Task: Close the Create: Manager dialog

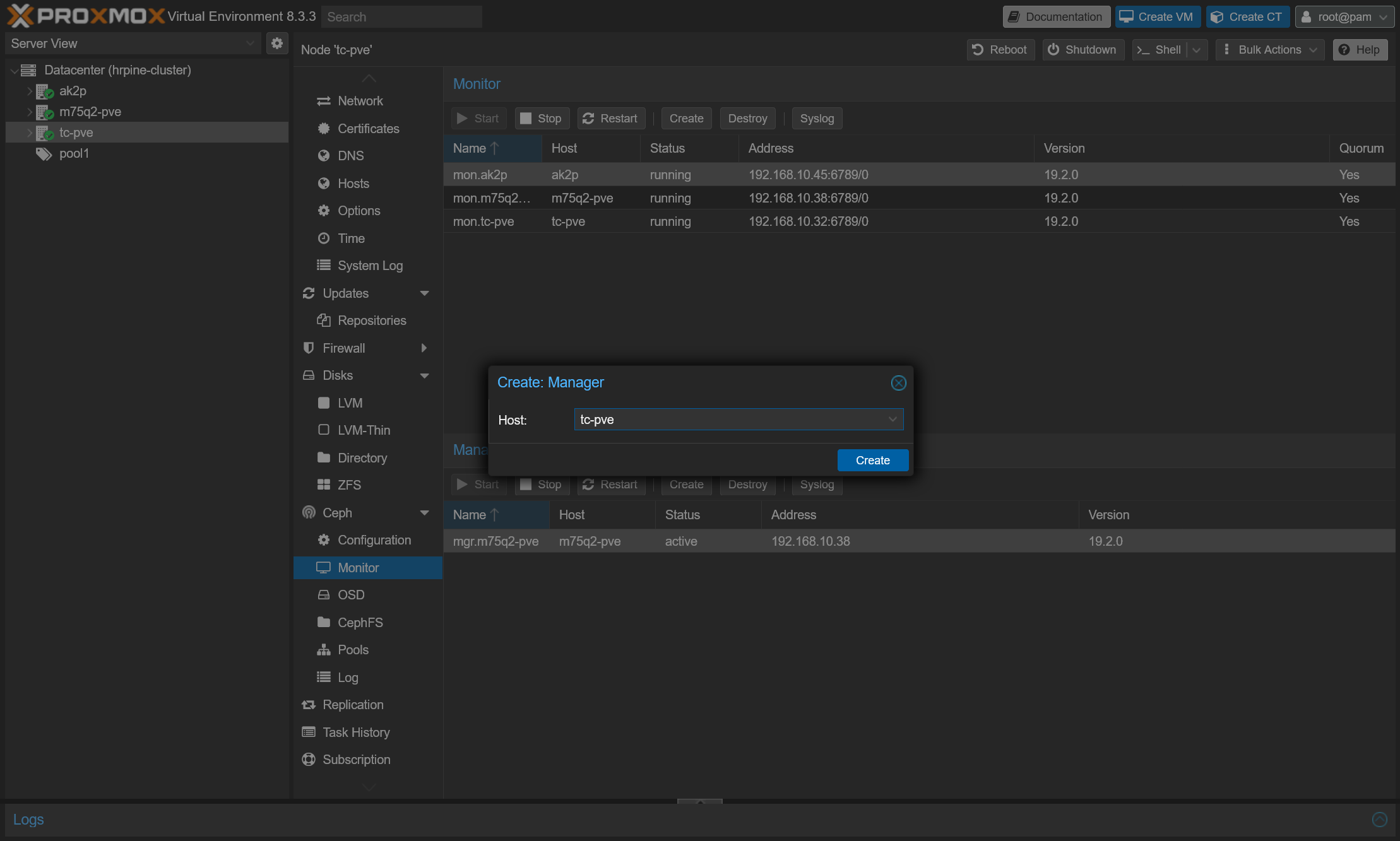Action: 898,383
